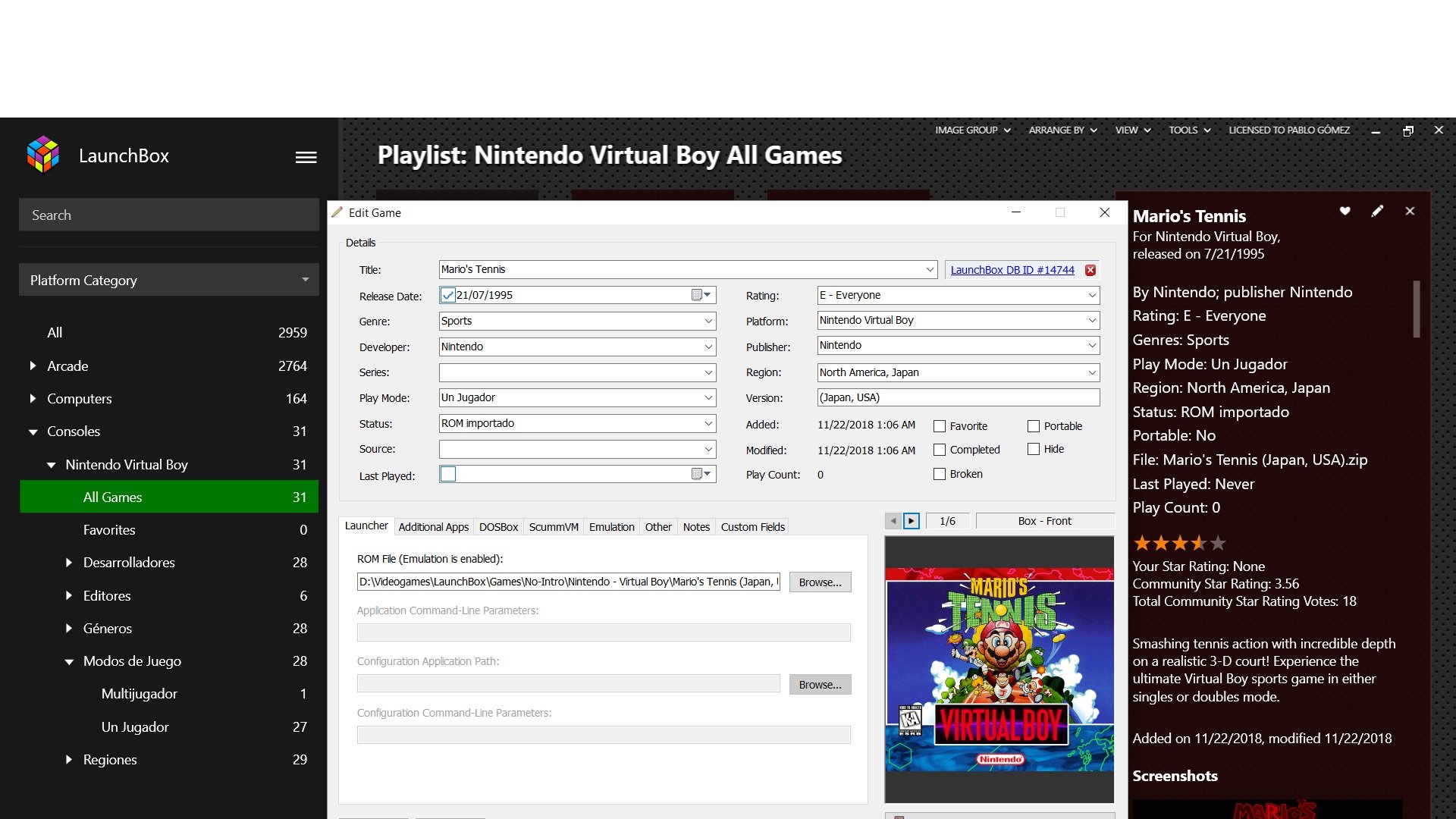Open the Image Group menu
1456x819 pixels.
click(973, 130)
